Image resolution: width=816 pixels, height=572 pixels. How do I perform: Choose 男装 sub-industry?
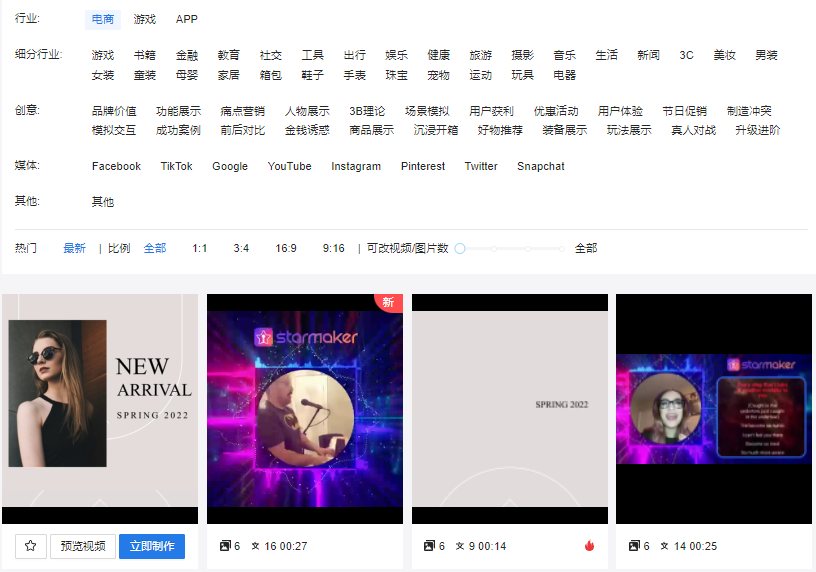point(766,55)
